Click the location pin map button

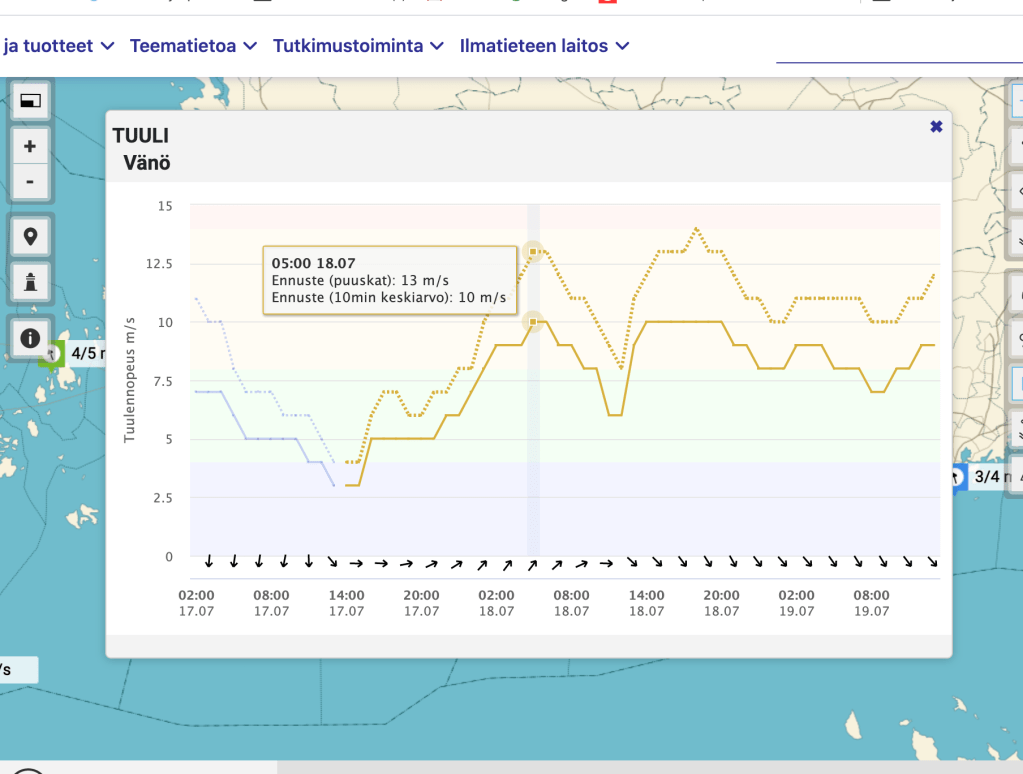click(30, 237)
